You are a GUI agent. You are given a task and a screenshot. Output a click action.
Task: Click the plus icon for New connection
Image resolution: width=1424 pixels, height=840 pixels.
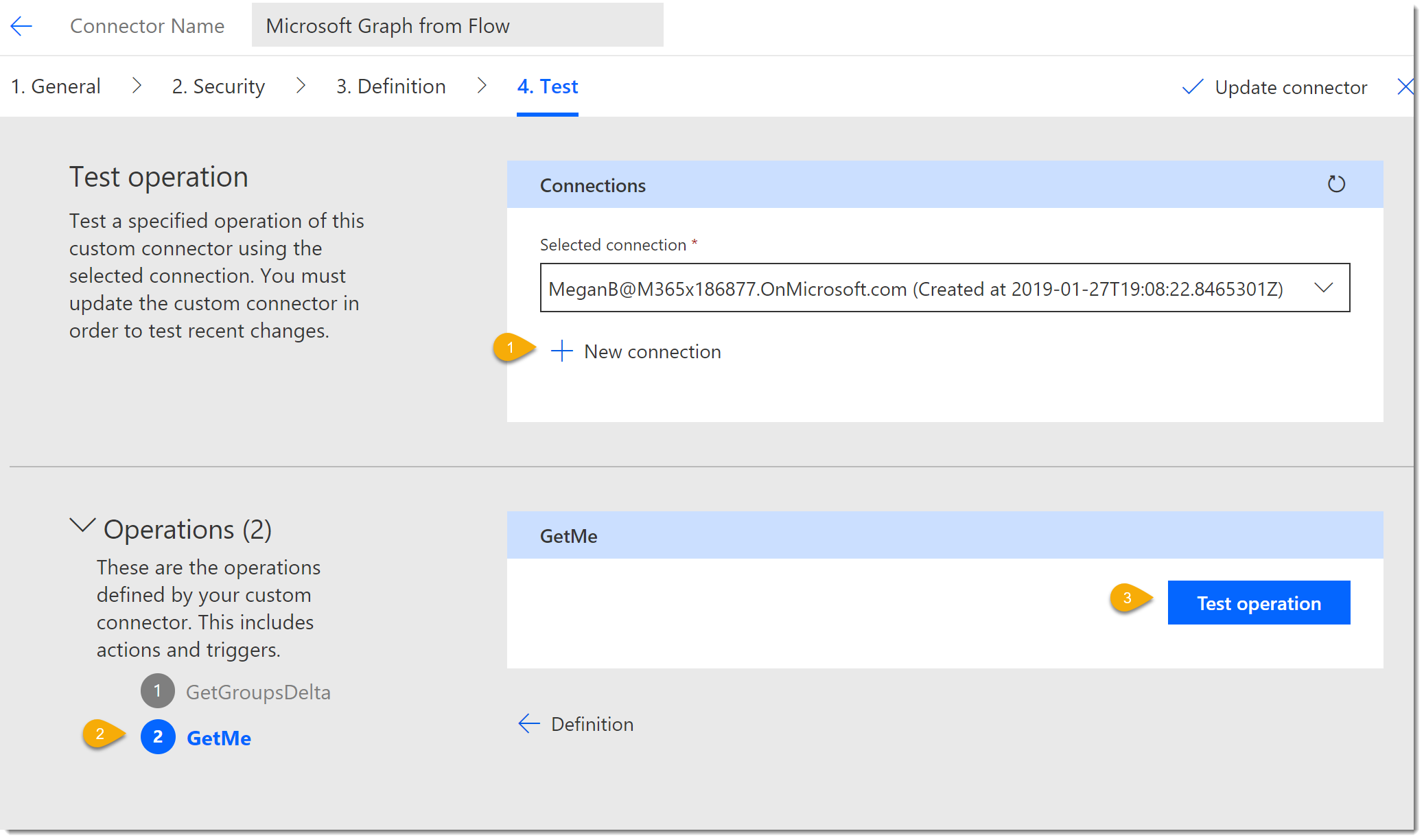click(x=561, y=351)
